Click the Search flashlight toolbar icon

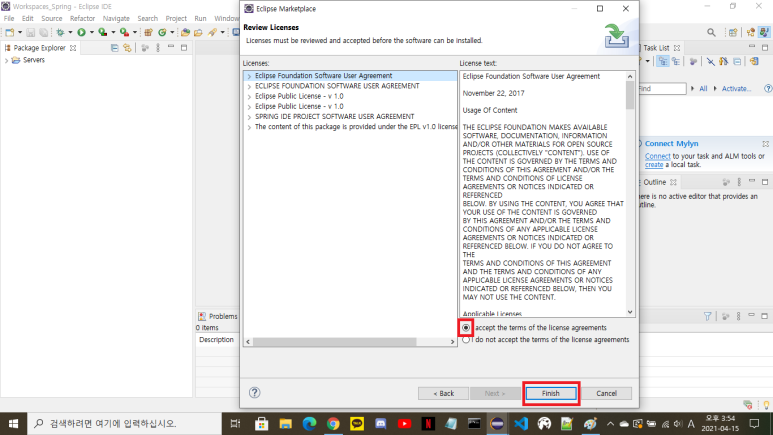[x=212, y=33]
